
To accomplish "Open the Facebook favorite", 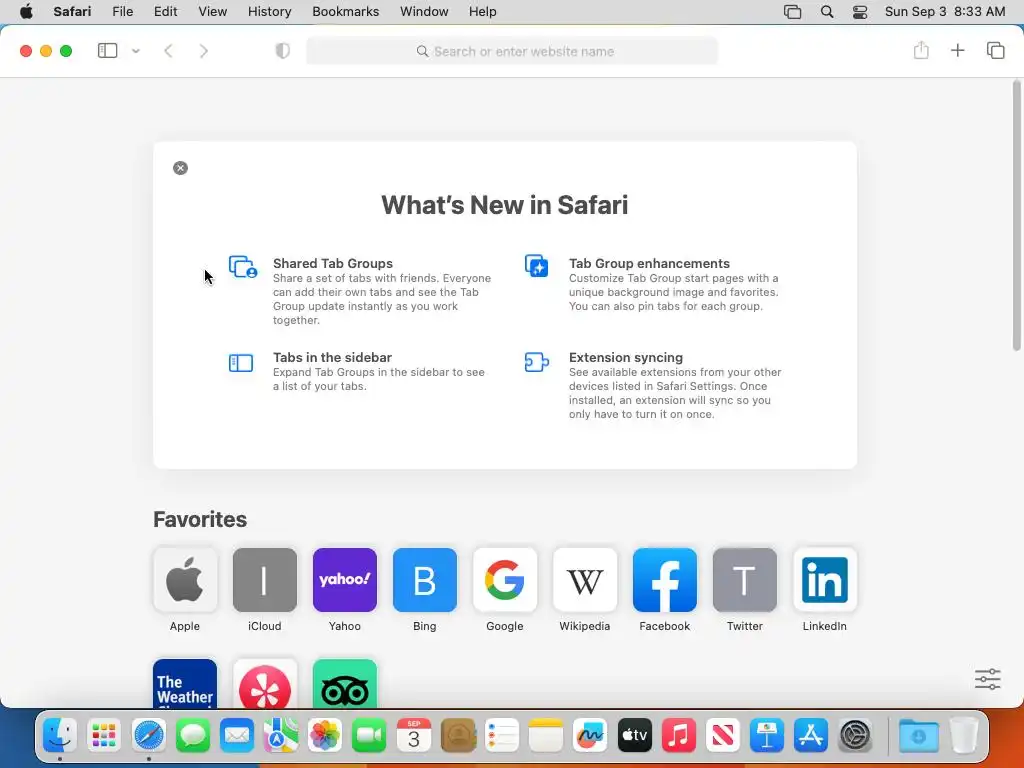I will (x=665, y=580).
